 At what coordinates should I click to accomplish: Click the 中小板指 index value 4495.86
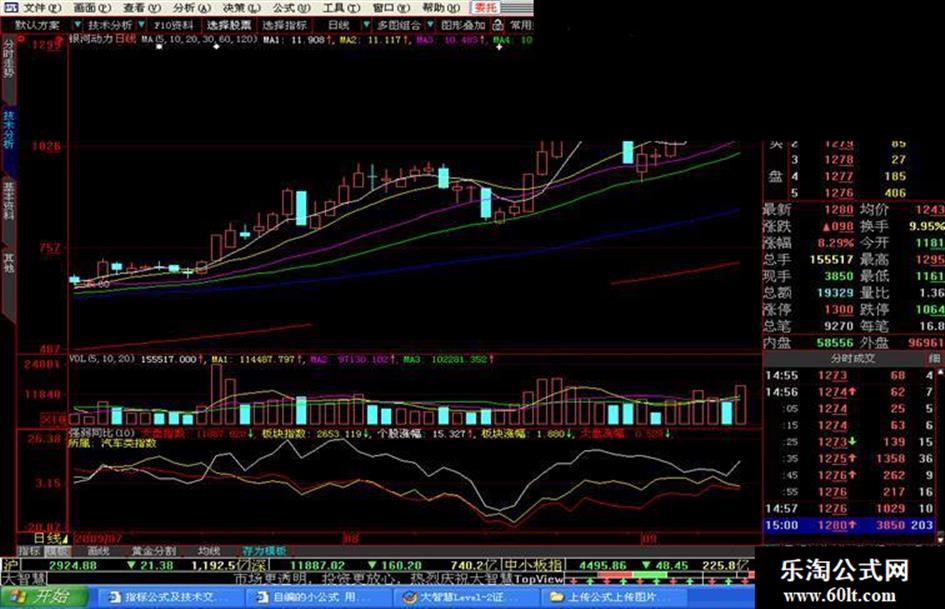coord(603,566)
